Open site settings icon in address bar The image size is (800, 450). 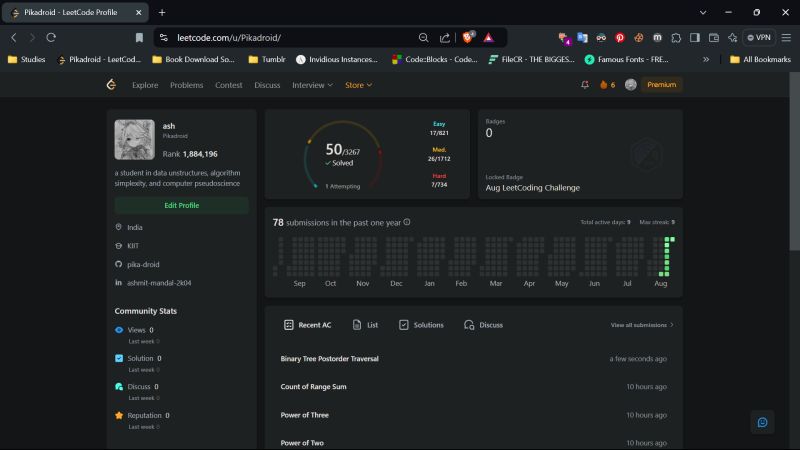pyautogui.click(x=164, y=37)
